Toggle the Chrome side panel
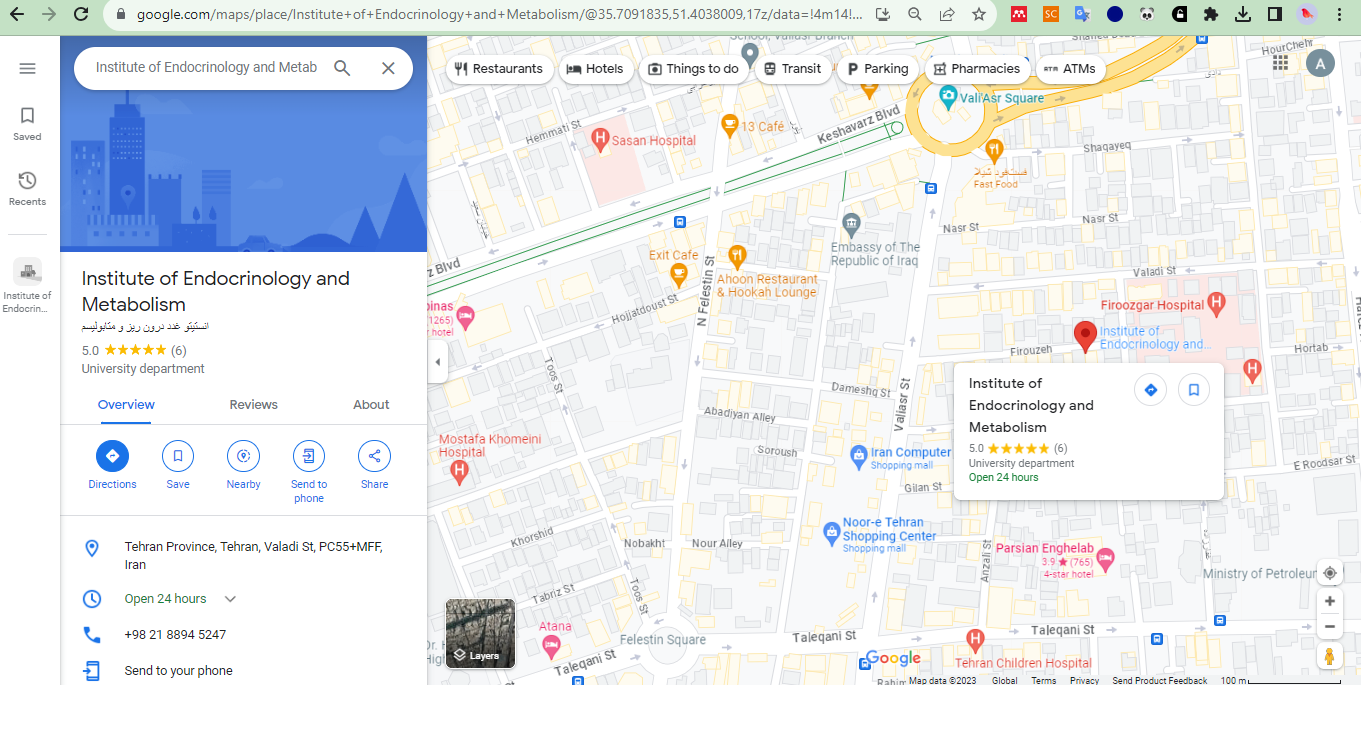This screenshot has width=1368, height=730. (1275, 15)
